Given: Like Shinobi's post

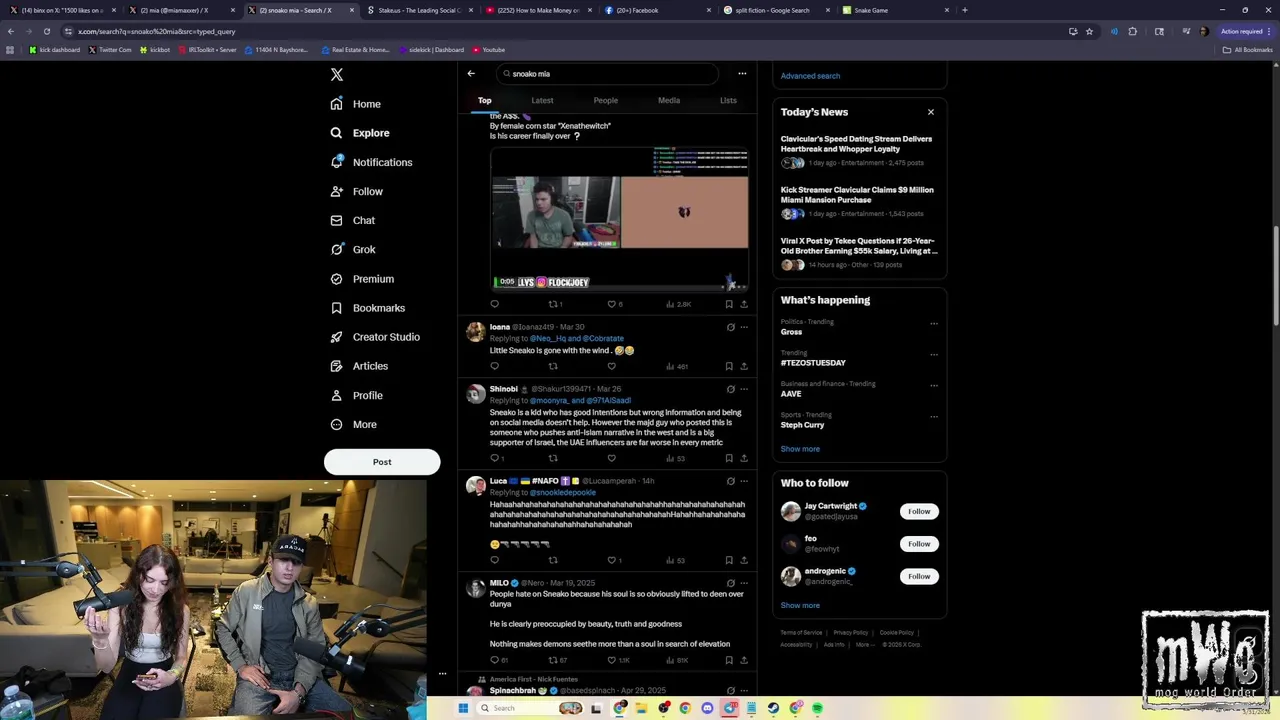Looking at the screenshot, I should pyautogui.click(x=611, y=458).
